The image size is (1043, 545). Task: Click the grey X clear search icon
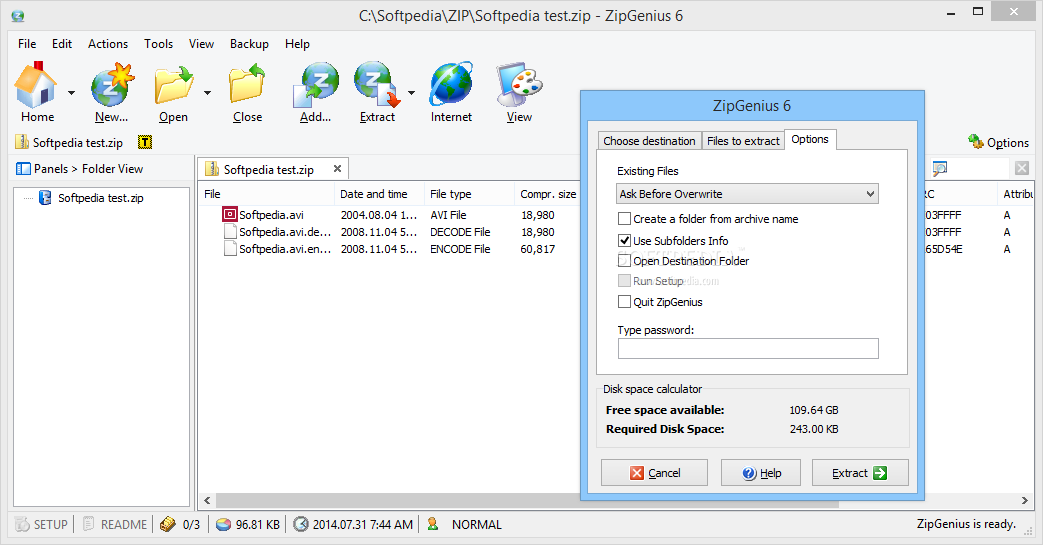1022,168
